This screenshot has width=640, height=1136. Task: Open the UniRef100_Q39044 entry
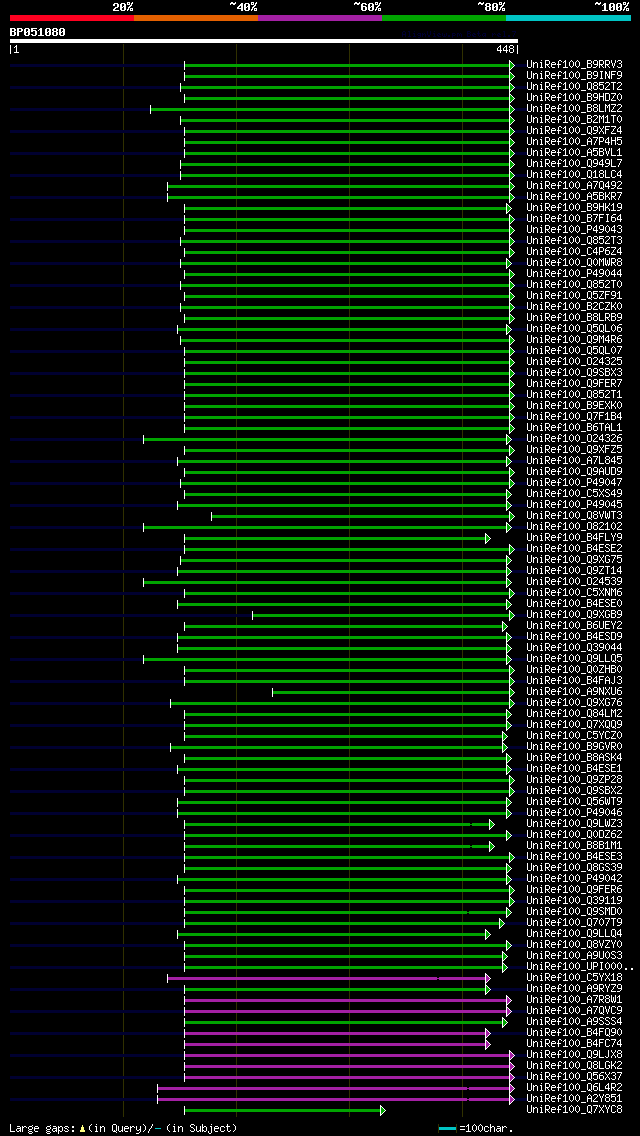coord(574,647)
